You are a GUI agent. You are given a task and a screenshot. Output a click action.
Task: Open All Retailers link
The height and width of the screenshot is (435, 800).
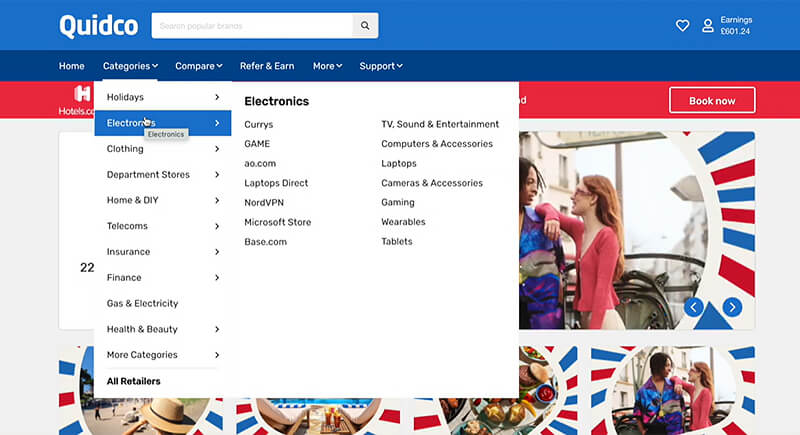tap(133, 381)
